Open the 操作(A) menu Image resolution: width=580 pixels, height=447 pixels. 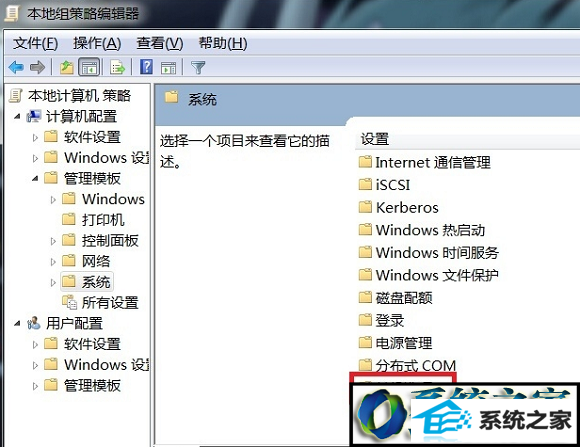click(97, 44)
